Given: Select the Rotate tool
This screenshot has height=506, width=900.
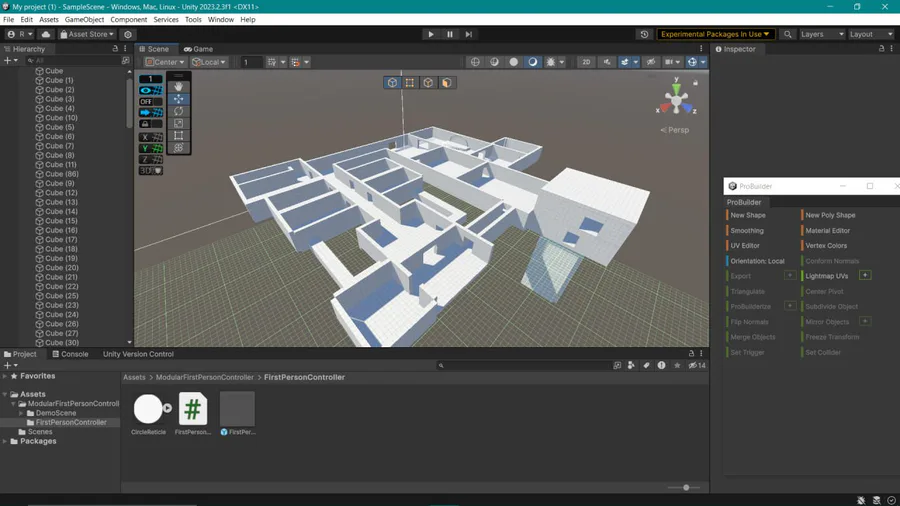Looking at the screenshot, I should pos(179,111).
